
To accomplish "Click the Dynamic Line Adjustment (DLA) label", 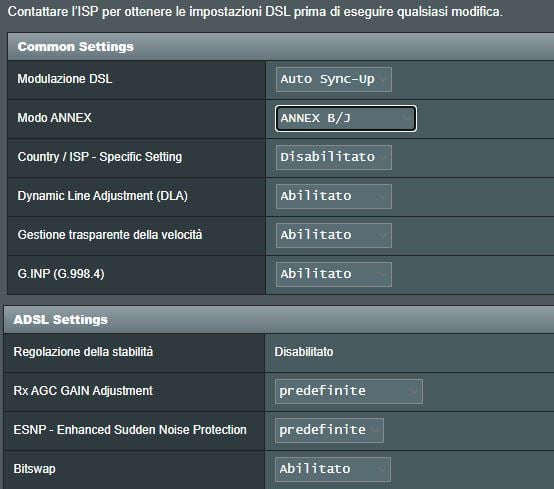I will coord(102,196).
